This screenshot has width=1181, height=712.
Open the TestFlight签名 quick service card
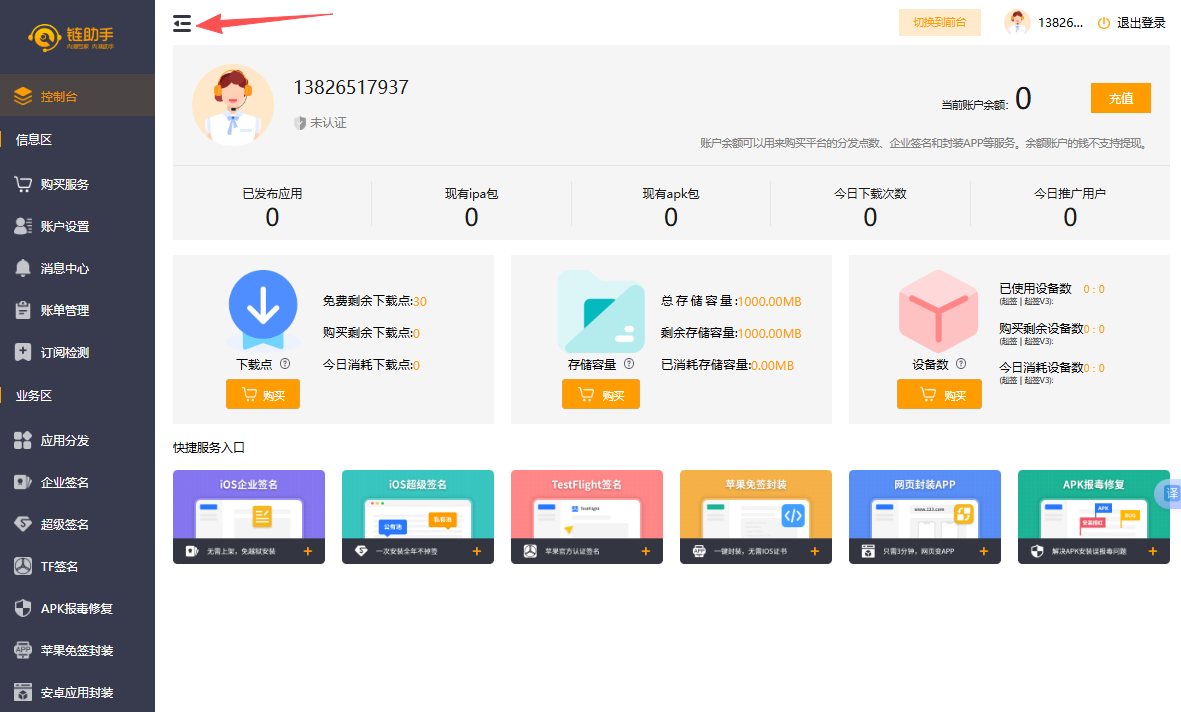(x=586, y=516)
